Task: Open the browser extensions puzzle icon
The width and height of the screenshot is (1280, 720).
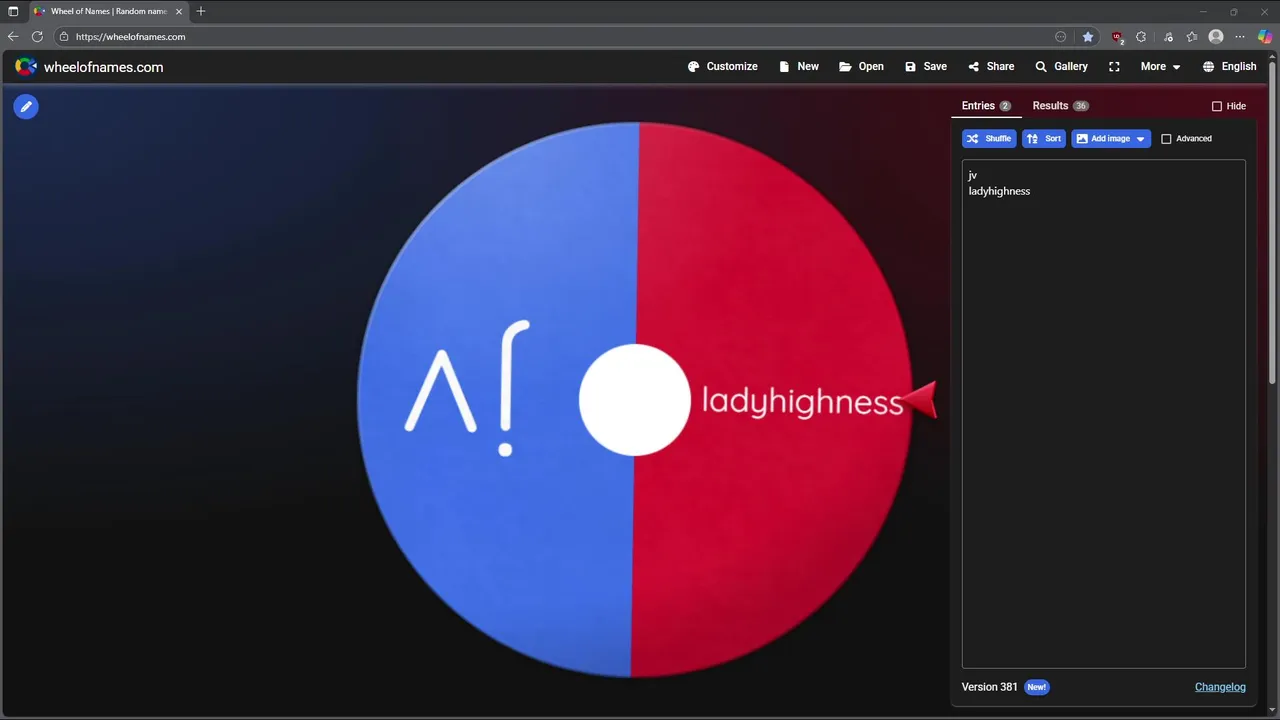Action: [x=1141, y=37]
